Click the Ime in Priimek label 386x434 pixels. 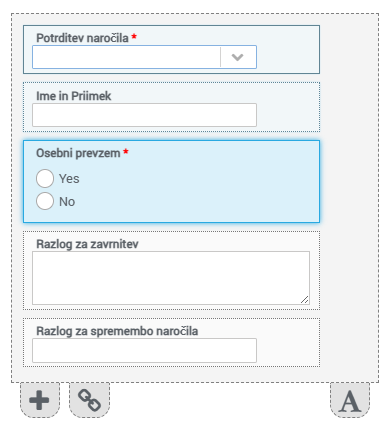pos(74,96)
